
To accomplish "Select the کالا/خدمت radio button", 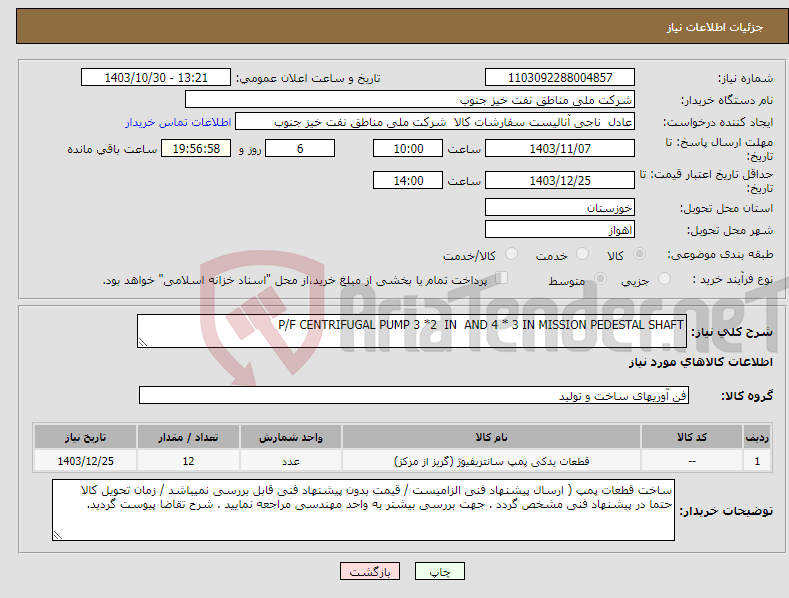I will [x=511, y=254].
